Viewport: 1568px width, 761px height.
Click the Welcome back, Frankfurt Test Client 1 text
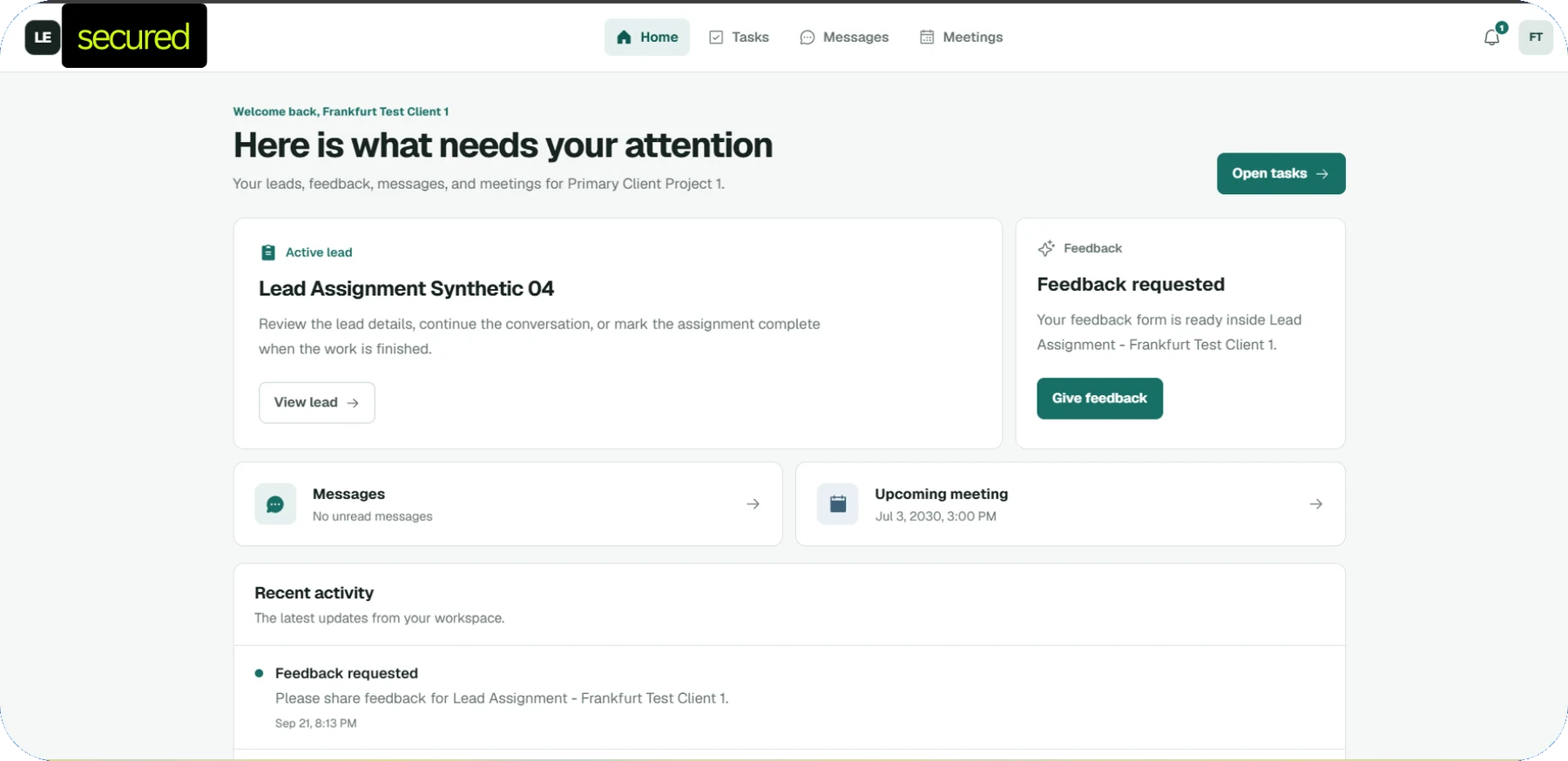tap(341, 111)
